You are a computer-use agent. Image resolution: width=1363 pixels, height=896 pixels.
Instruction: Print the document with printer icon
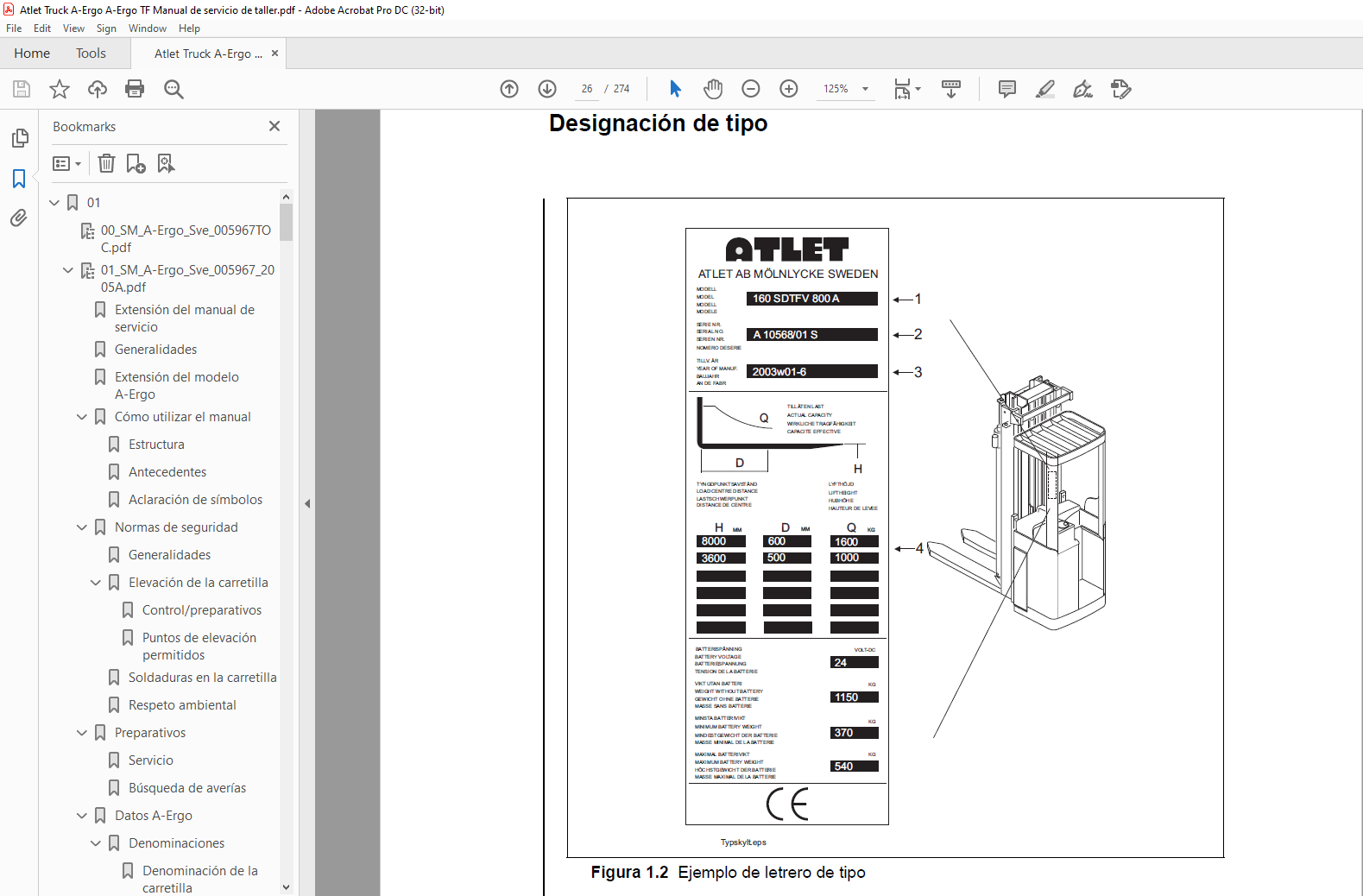click(x=135, y=89)
